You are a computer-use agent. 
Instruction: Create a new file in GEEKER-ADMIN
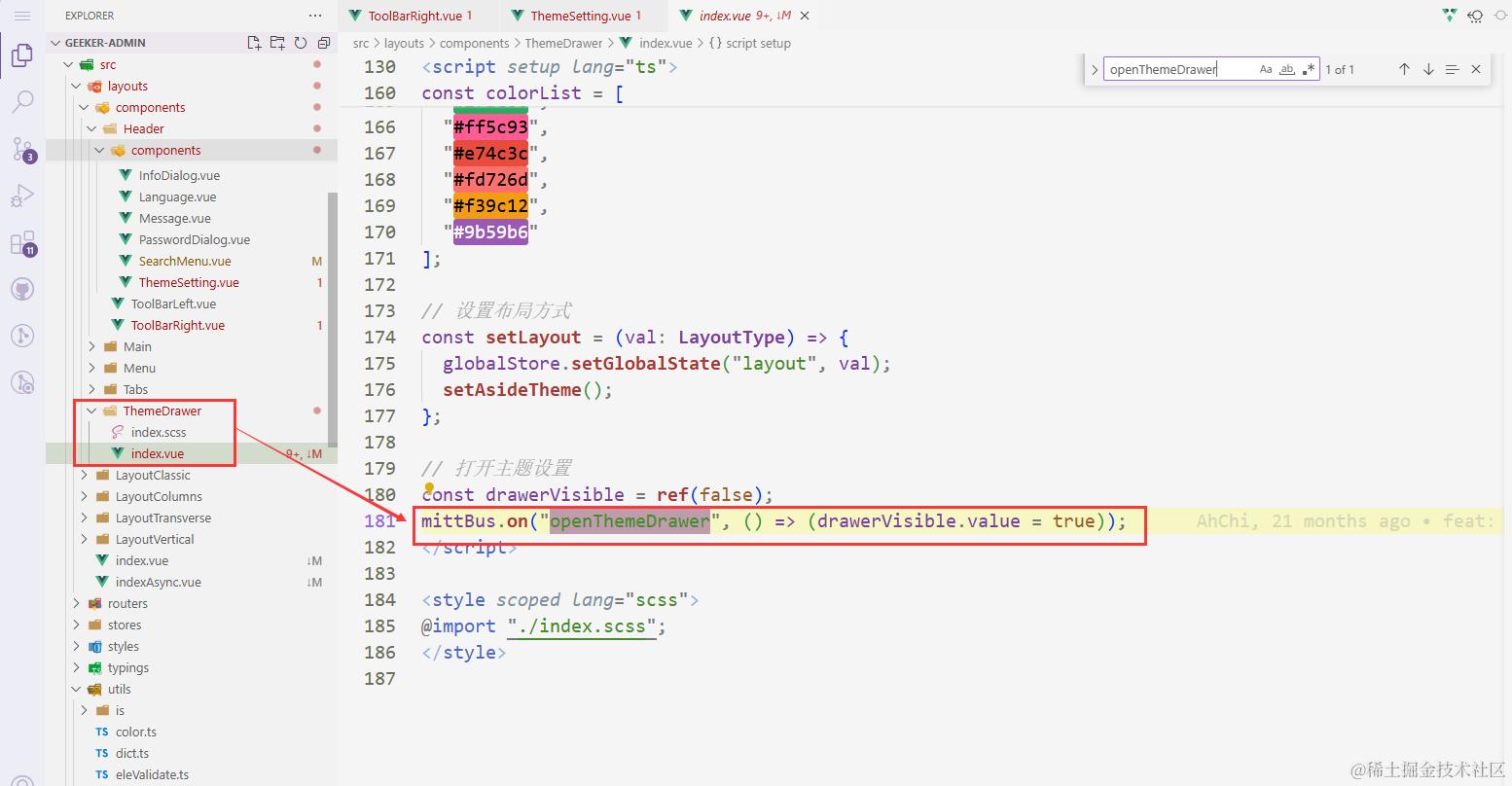click(254, 43)
